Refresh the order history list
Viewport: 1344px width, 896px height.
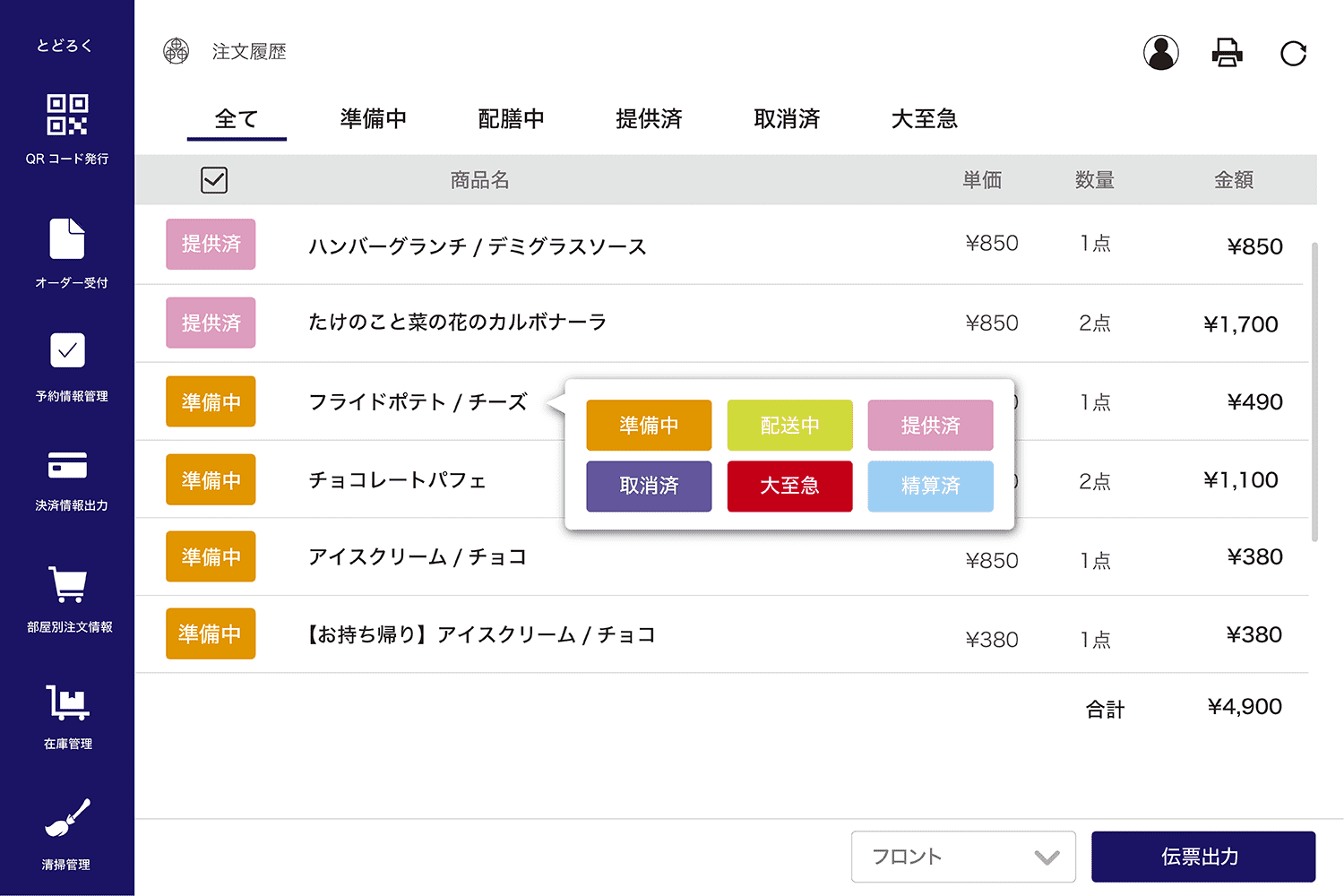pyautogui.click(x=1293, y=53)
